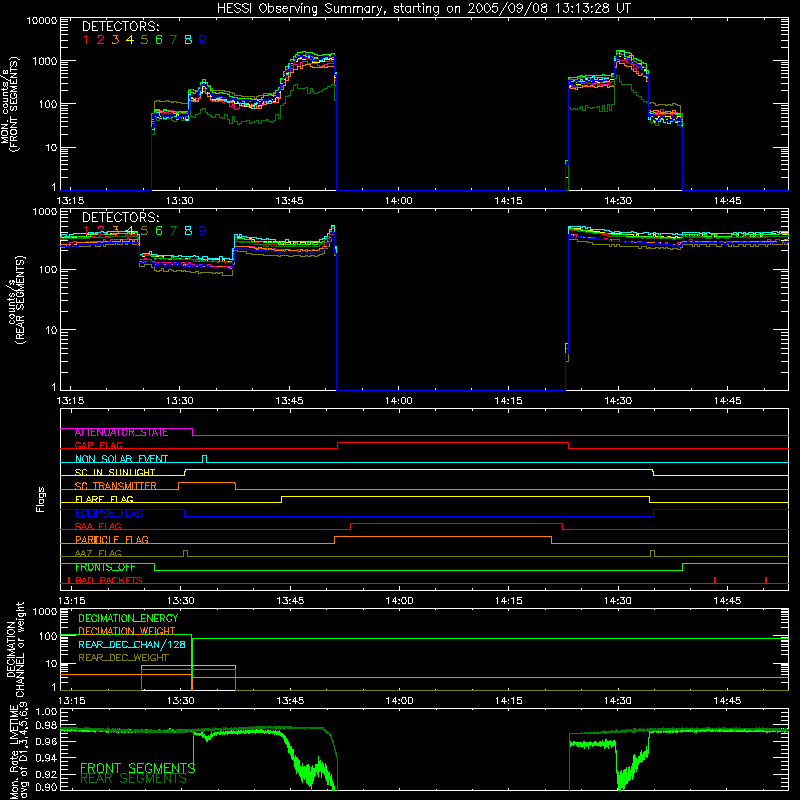Click the 10000 tick label on front plot
Screen dimensions: 800x800
pos(42,21)
